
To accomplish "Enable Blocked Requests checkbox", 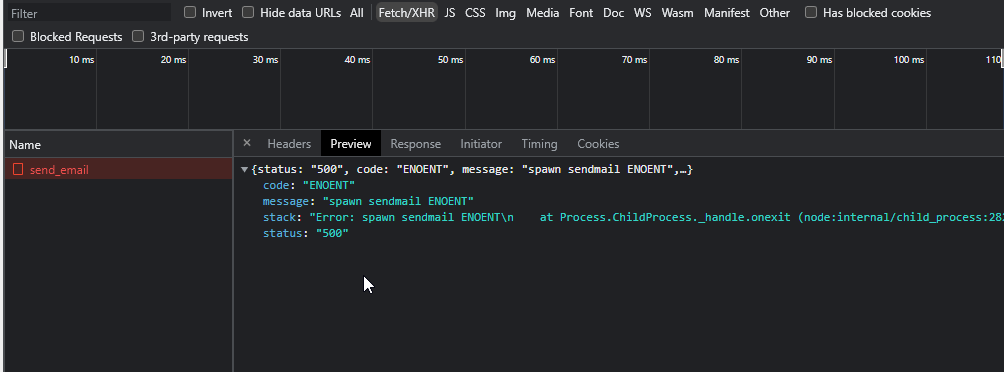I will coord(18,36).
